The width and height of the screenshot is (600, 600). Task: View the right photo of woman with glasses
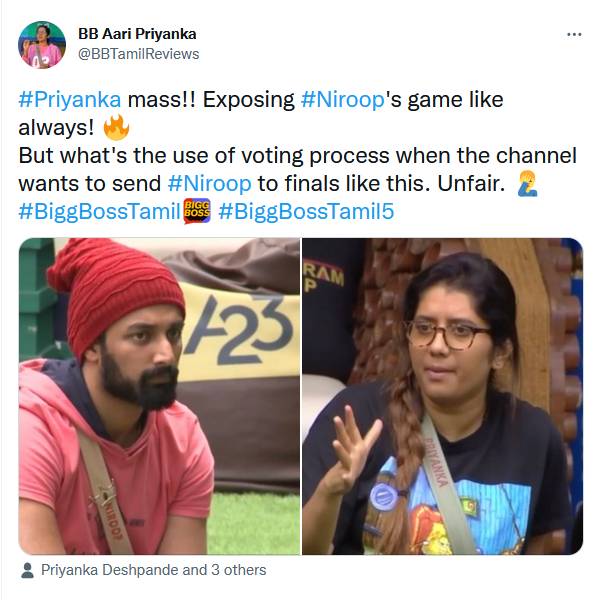[443, 396]
